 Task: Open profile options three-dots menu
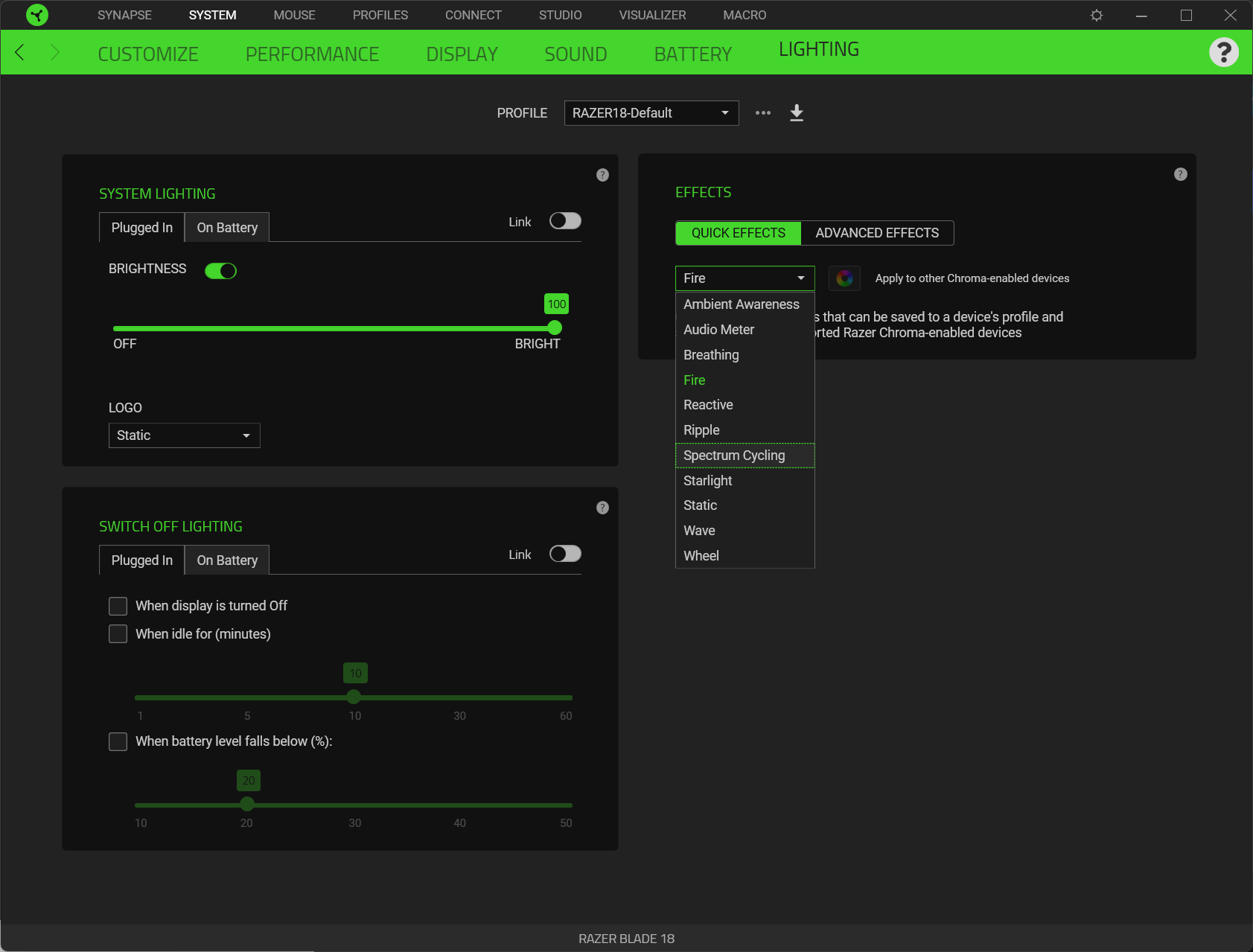click(x=763, y=113)
